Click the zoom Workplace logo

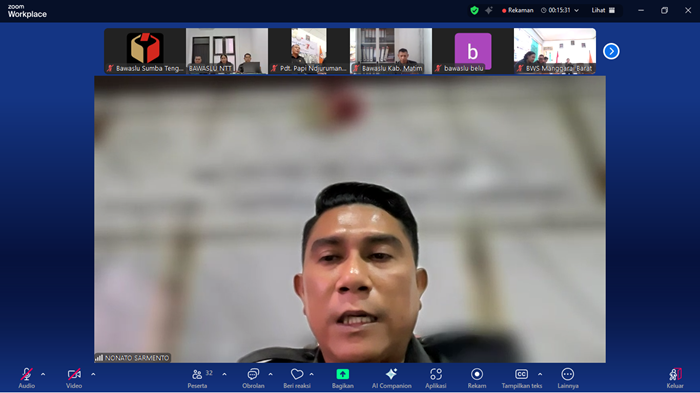[x=27, y=11]
